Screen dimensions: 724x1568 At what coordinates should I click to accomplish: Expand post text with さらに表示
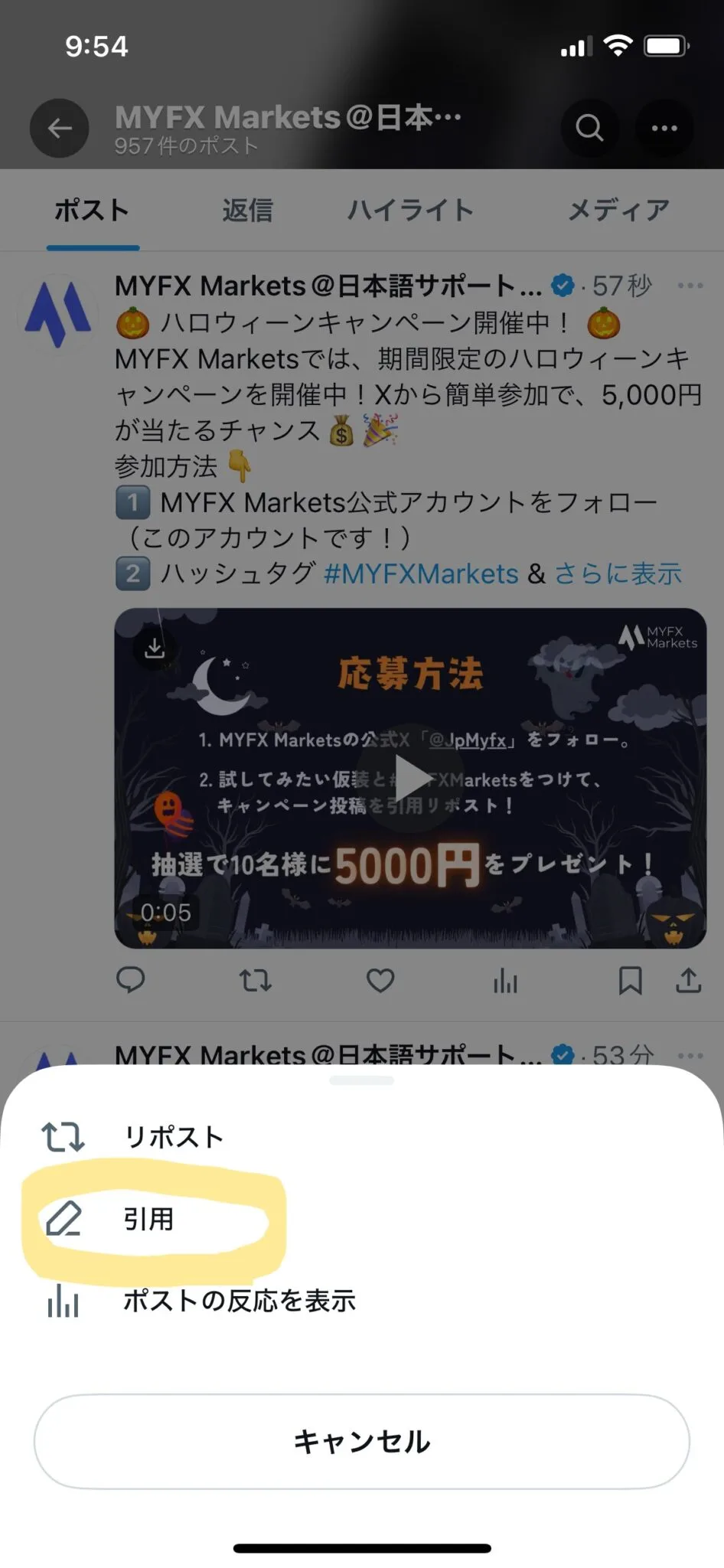tap(618, 573)
